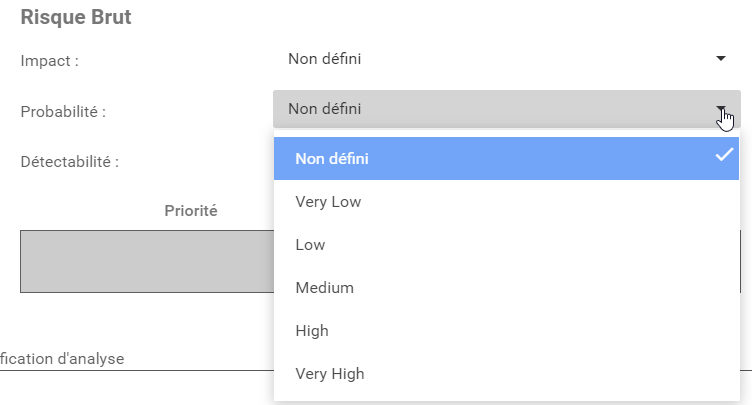Pick Medium in the dropdown list
Viewport: 752px width, 405px height.
[x=325, y=288]
